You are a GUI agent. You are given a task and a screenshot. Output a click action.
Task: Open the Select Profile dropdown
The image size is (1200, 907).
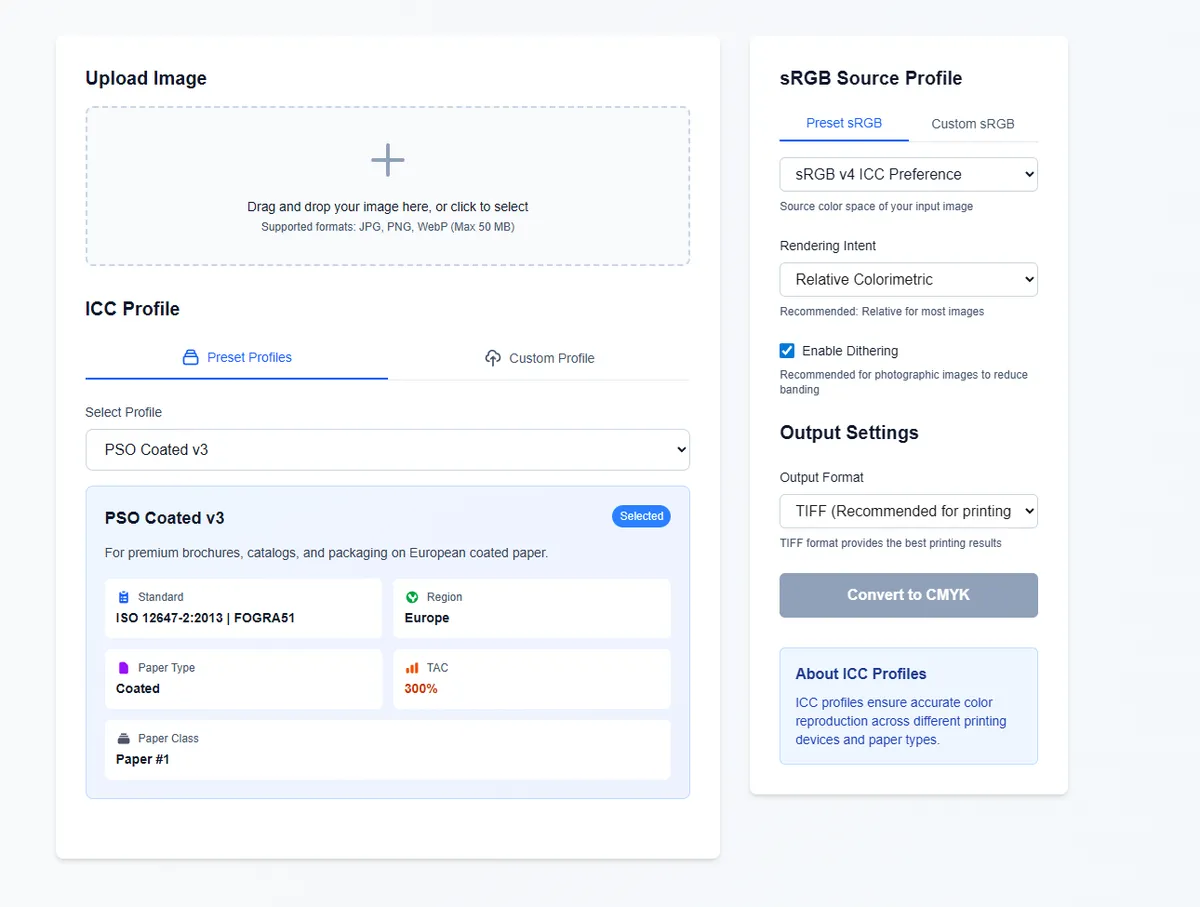click(x=388, y=450)
